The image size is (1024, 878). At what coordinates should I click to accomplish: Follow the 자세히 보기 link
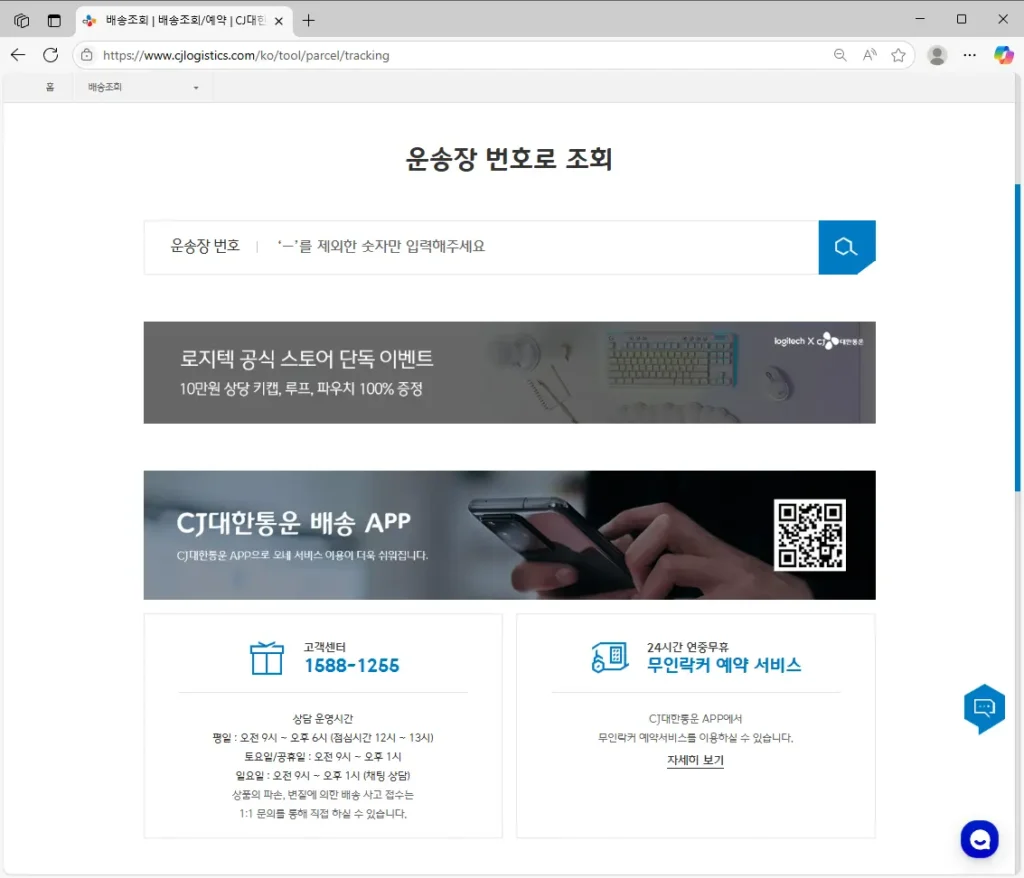click(695, 760)
